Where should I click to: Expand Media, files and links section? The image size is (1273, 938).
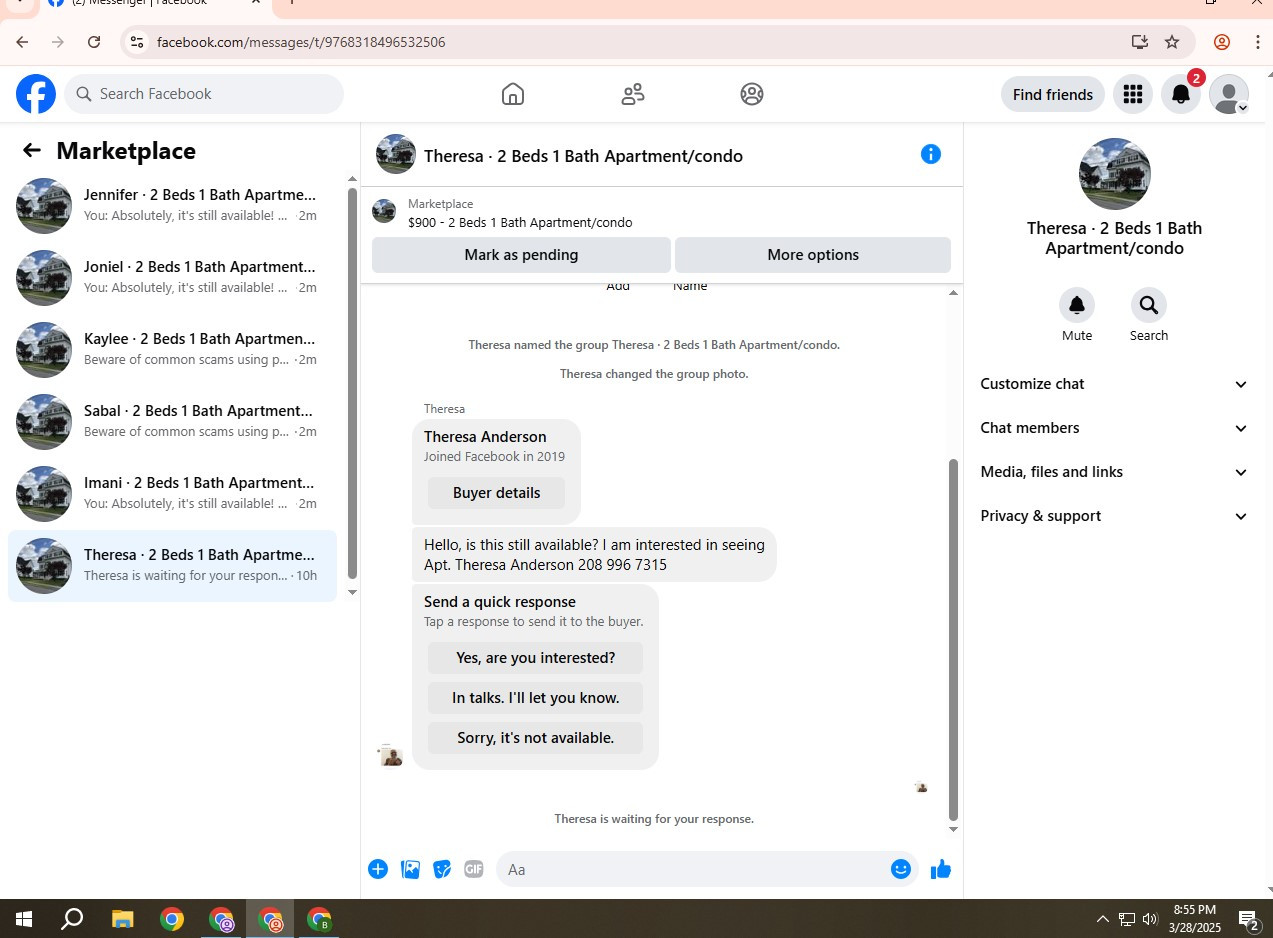1114,472
